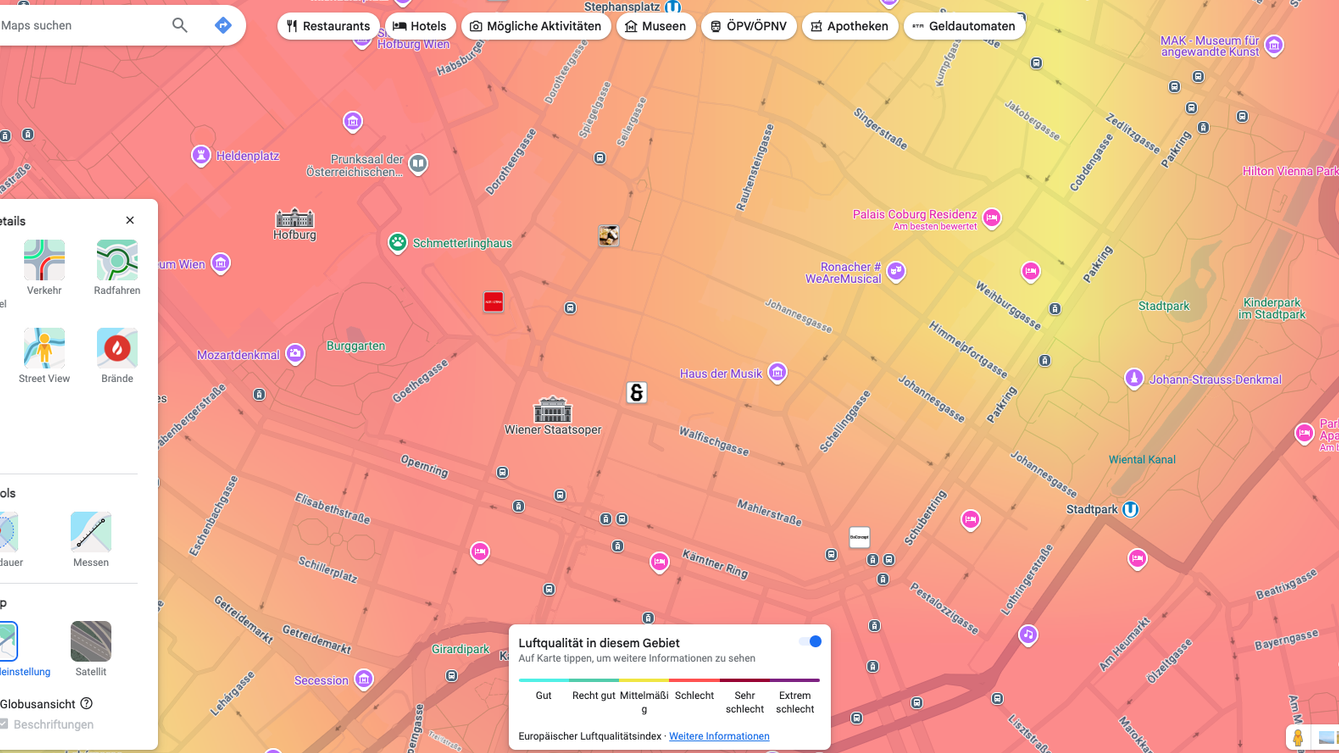Show Museen on the map

[656, 26]
